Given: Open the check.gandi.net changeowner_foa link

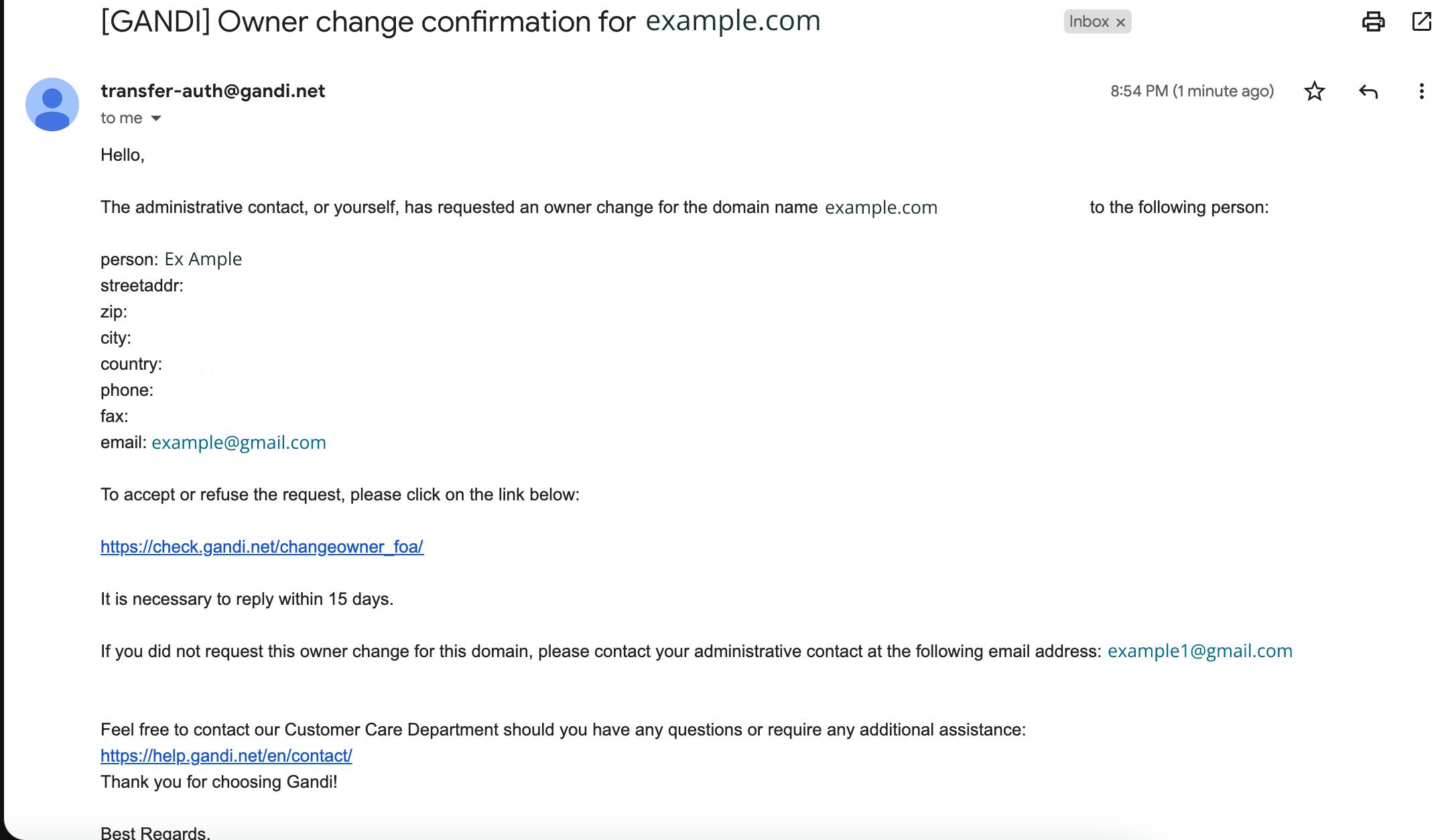Looking at the screenshot, I should [x=262, y=547].
